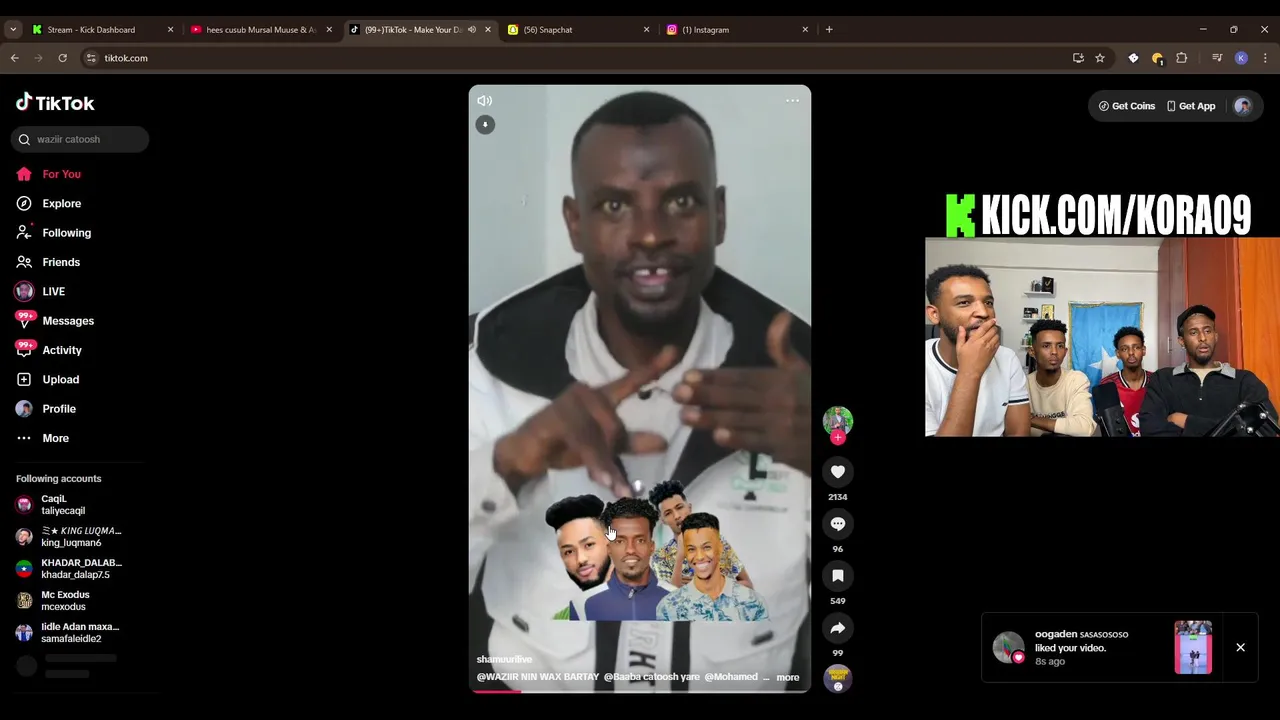Install TikTok as an app icon
Screen dimensions: 1280x720
pyautogui.click(x=1078, y=58)
